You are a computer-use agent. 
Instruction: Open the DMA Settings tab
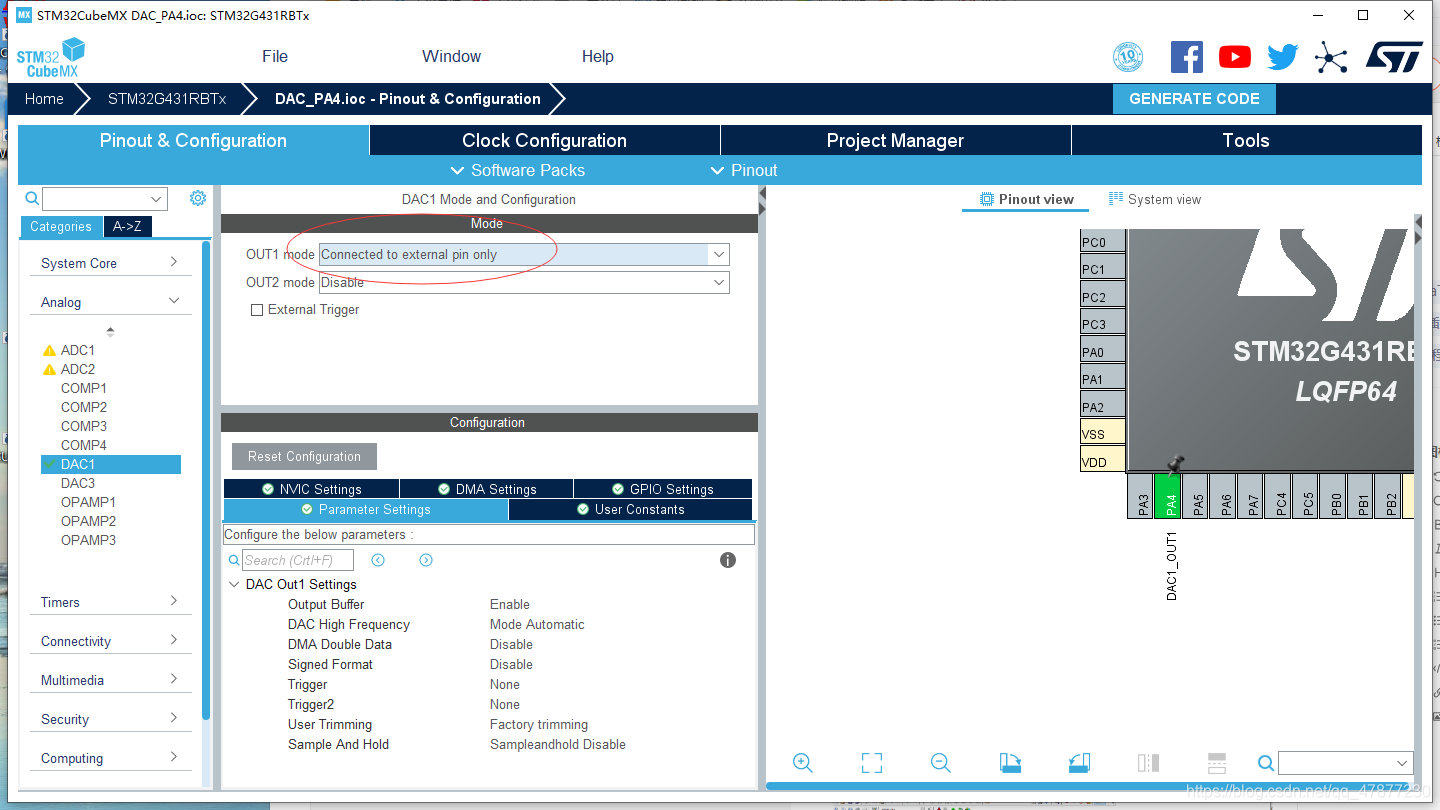click(x=486, y=489)
